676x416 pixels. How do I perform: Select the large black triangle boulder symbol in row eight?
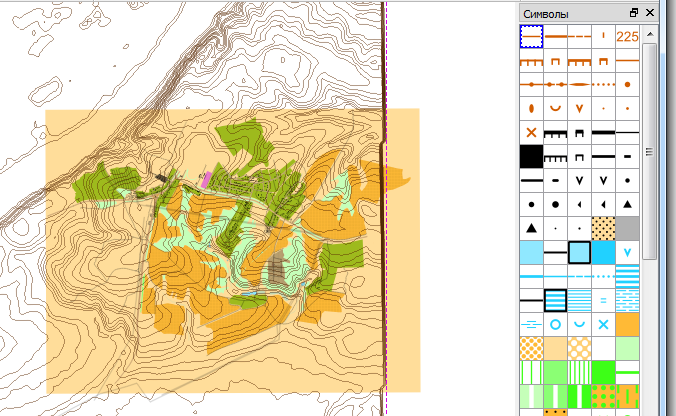coord(627,204)
